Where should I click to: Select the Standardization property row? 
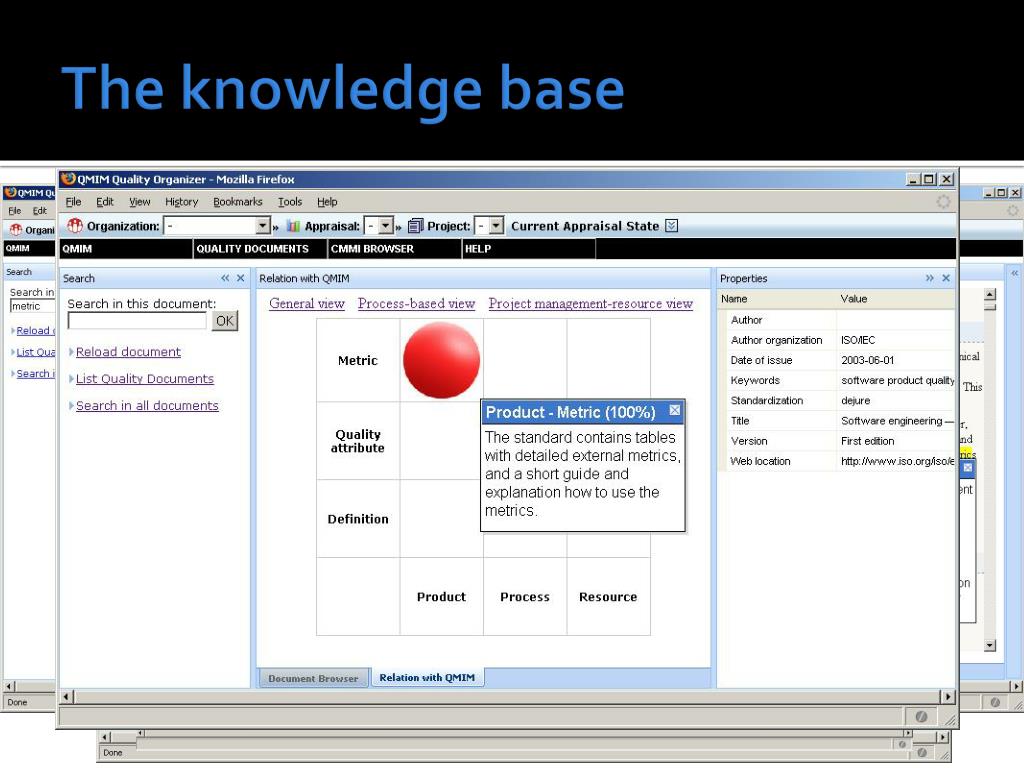click(837, 401)
